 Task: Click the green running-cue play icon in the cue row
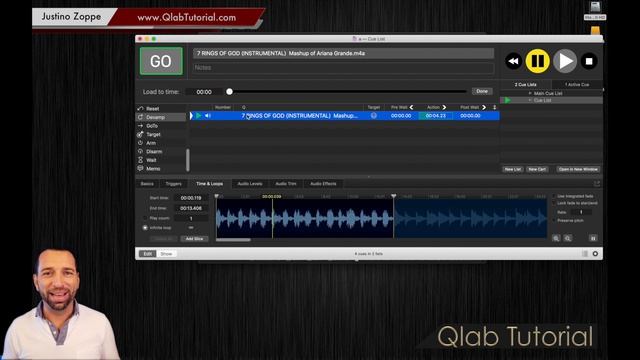(199, 116)
